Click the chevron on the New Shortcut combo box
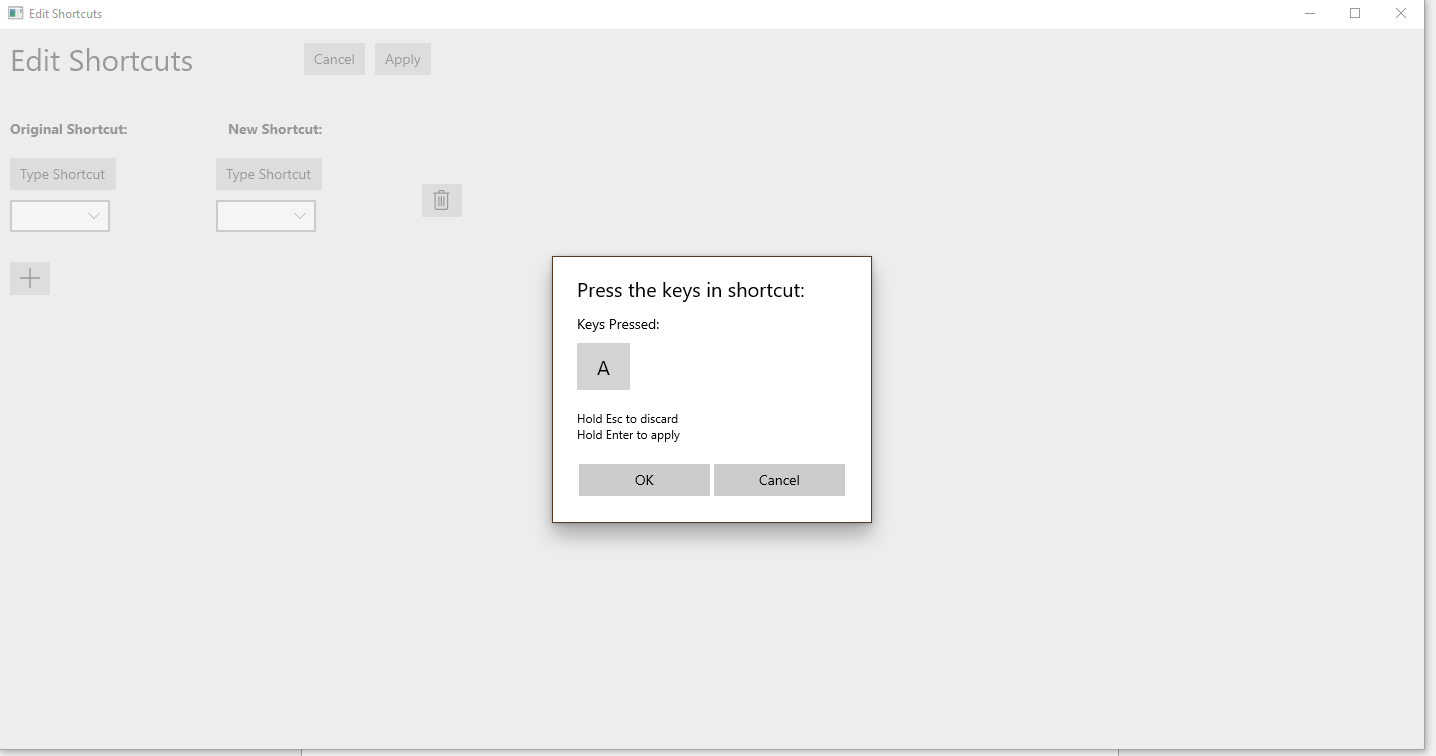 pos(299,216)
